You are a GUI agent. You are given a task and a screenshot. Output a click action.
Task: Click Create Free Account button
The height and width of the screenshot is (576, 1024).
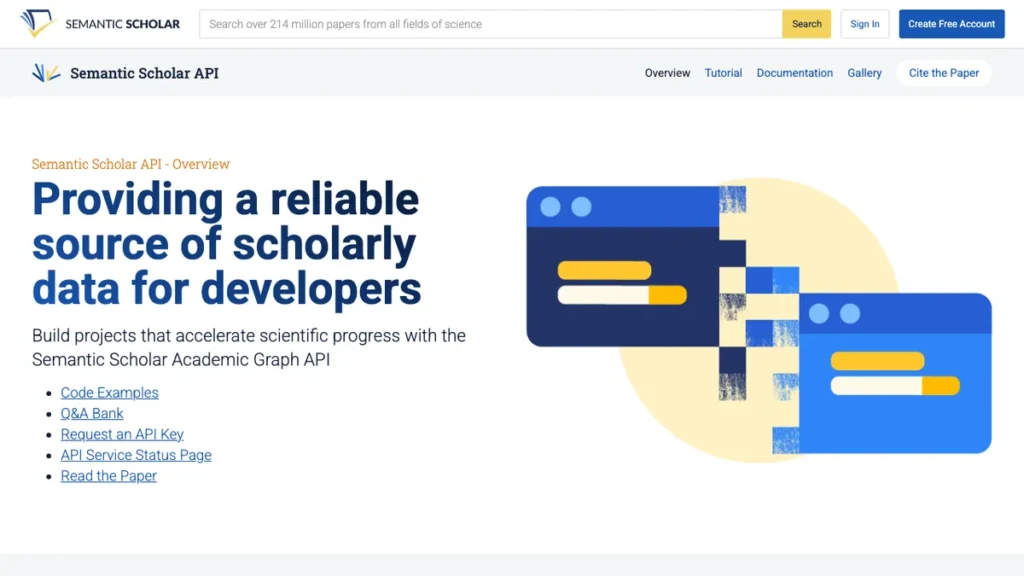(952, 24)
